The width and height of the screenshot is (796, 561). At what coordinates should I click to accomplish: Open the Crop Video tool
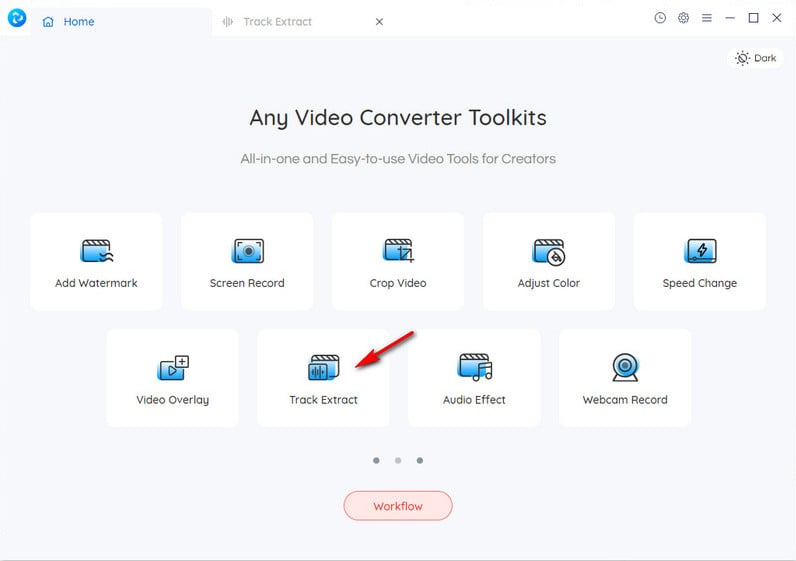click(398, 261)
